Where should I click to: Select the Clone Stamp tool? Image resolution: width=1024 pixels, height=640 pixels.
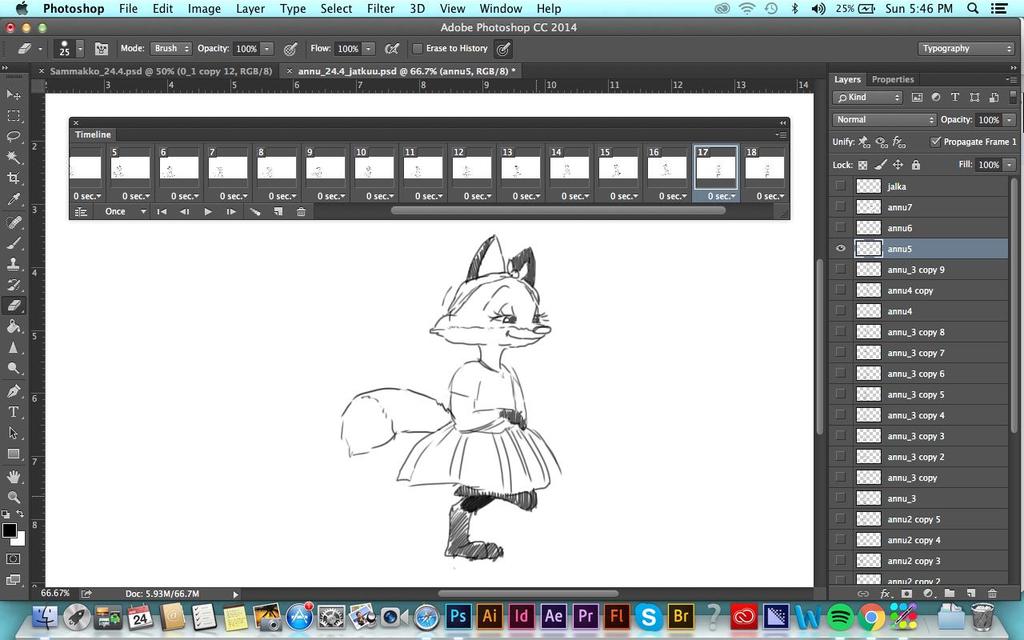point(13,264)
